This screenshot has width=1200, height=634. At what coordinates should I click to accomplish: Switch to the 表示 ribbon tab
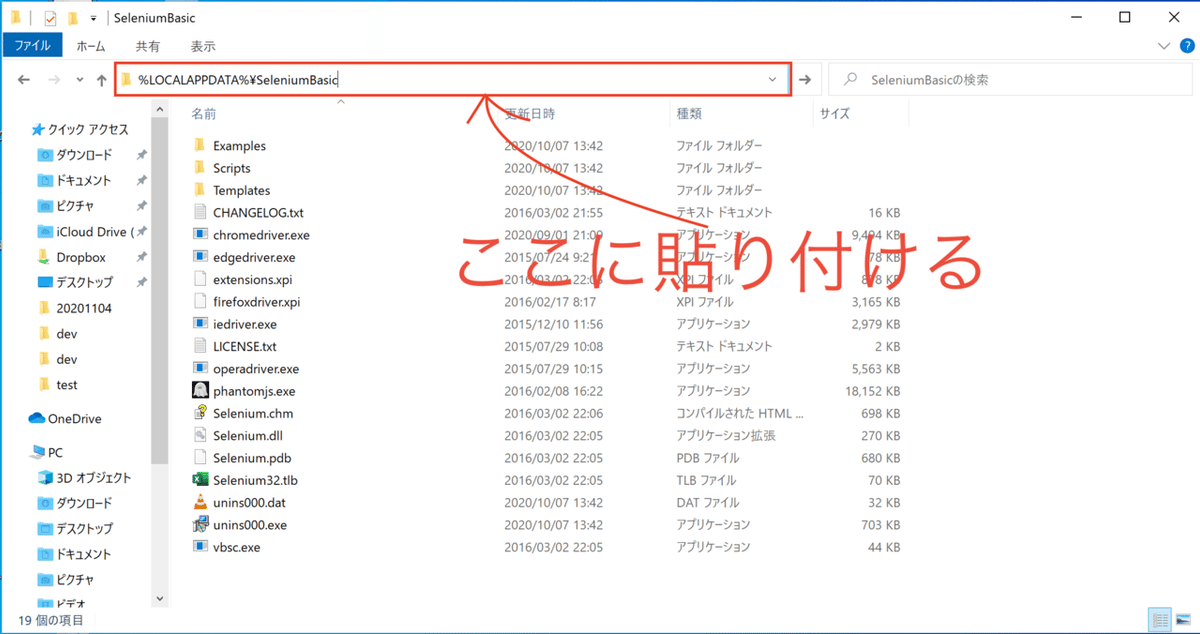click(x=203, y=46)
